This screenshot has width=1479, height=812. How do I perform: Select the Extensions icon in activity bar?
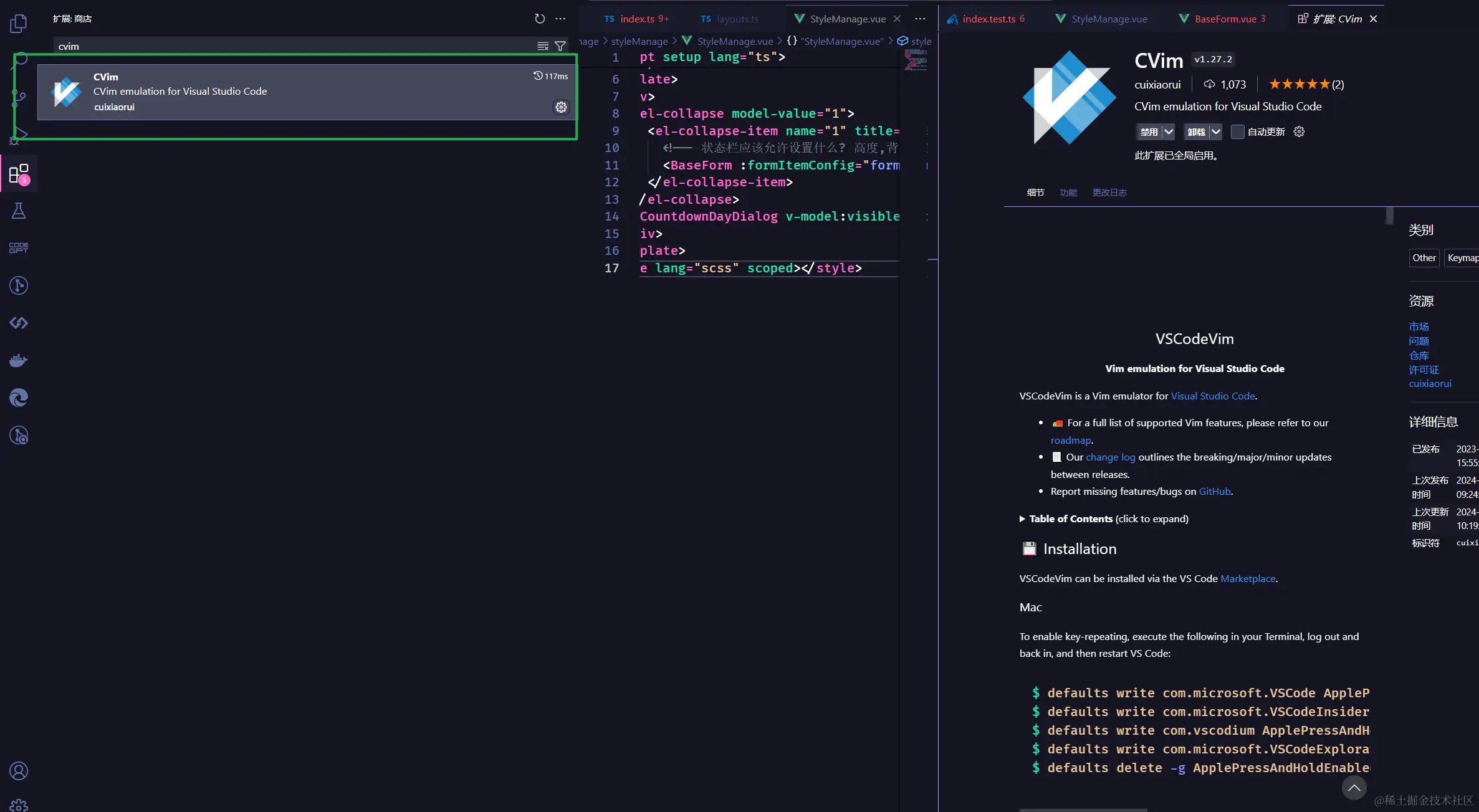(19, 174)
